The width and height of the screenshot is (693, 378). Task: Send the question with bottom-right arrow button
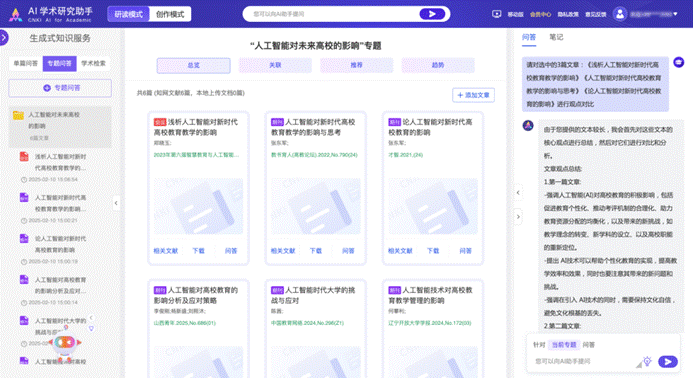point(667,362)
